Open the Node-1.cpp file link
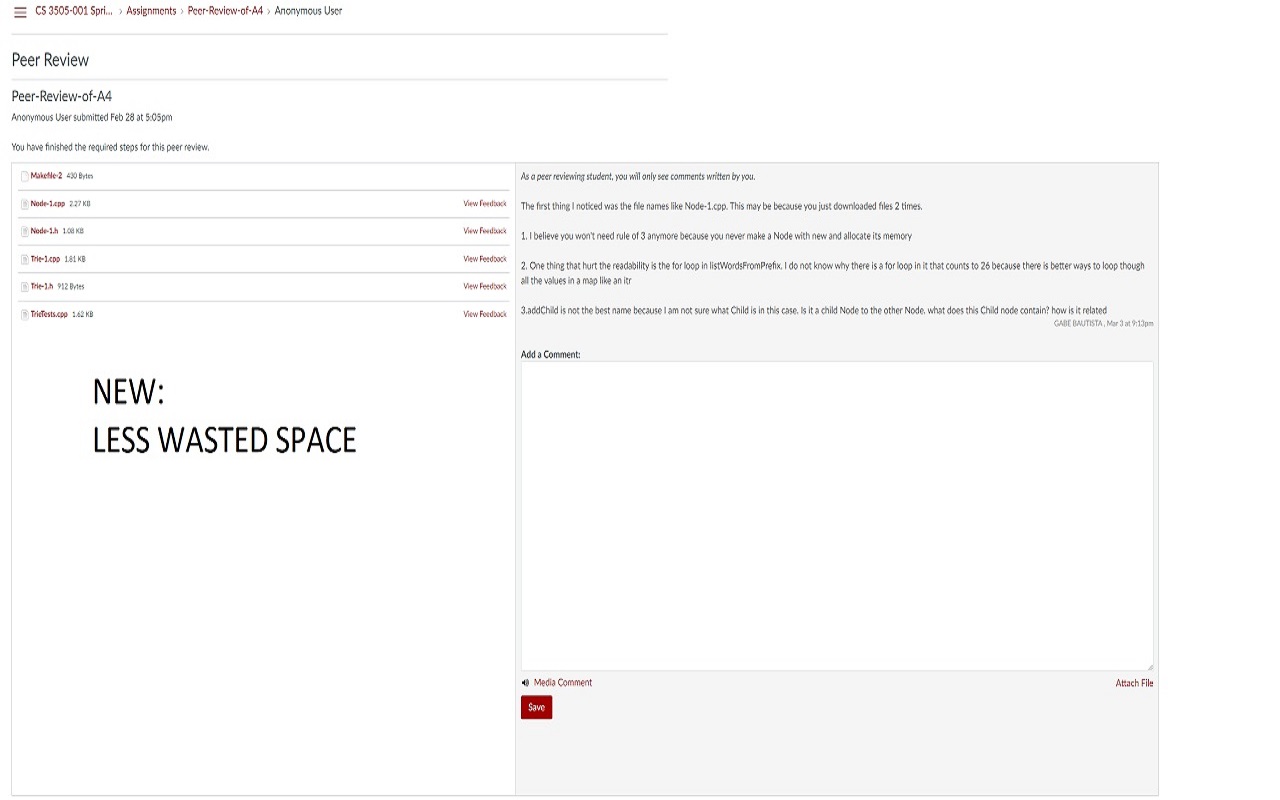 47,204
